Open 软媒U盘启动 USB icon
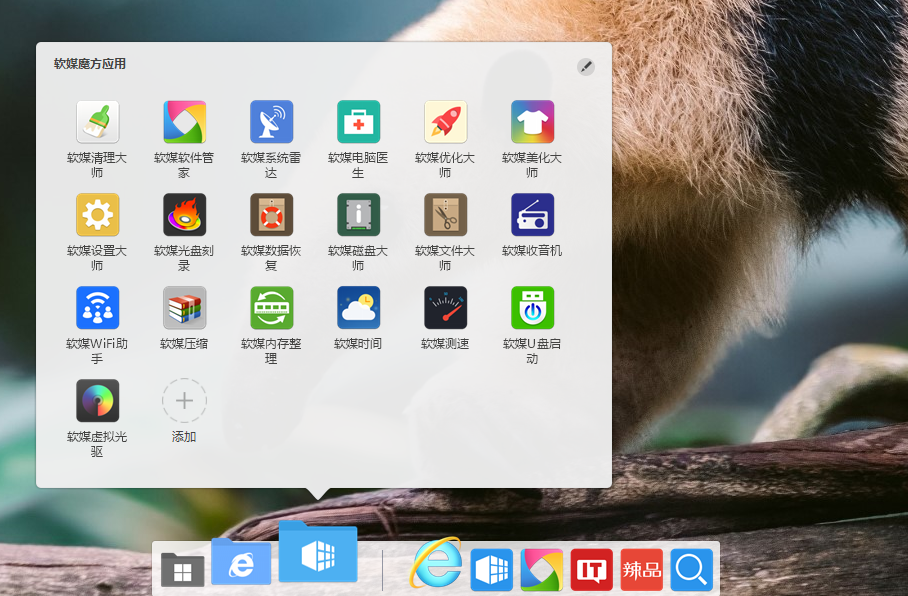 click(x=532, y=308)
